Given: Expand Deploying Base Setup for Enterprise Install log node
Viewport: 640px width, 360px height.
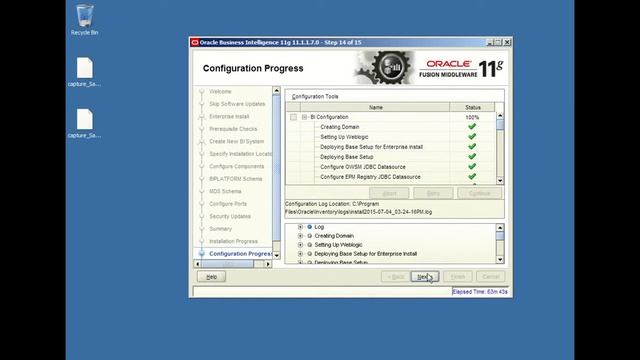Looking at the screenshot, I should click(300, 254).
